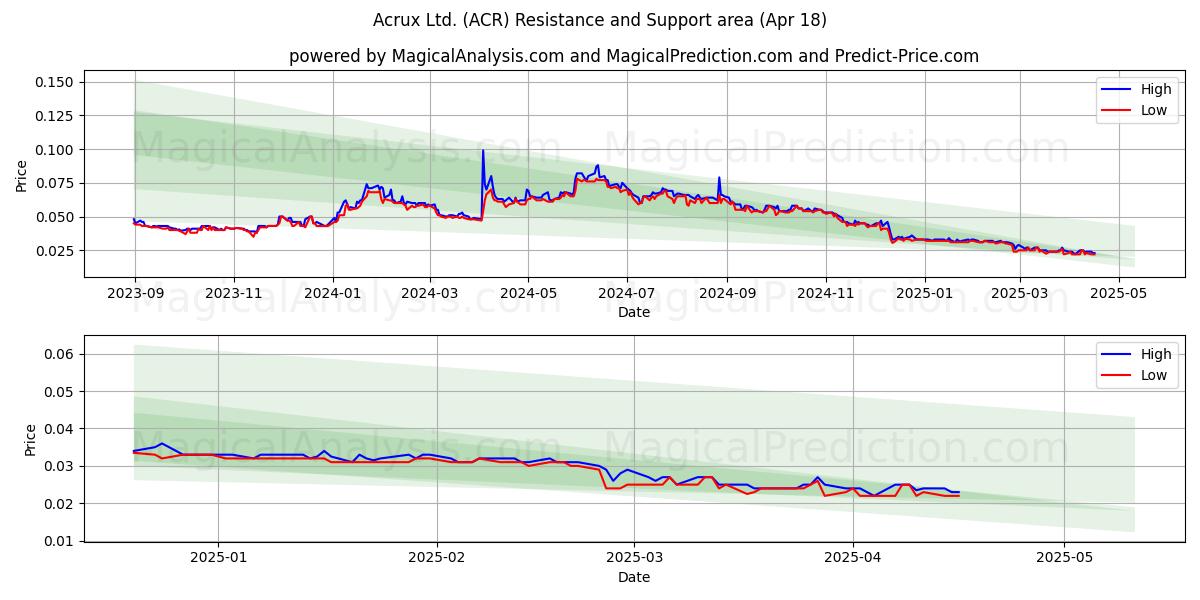Click the bottom chart y-axis value '0.04'

tap(60, 429)
